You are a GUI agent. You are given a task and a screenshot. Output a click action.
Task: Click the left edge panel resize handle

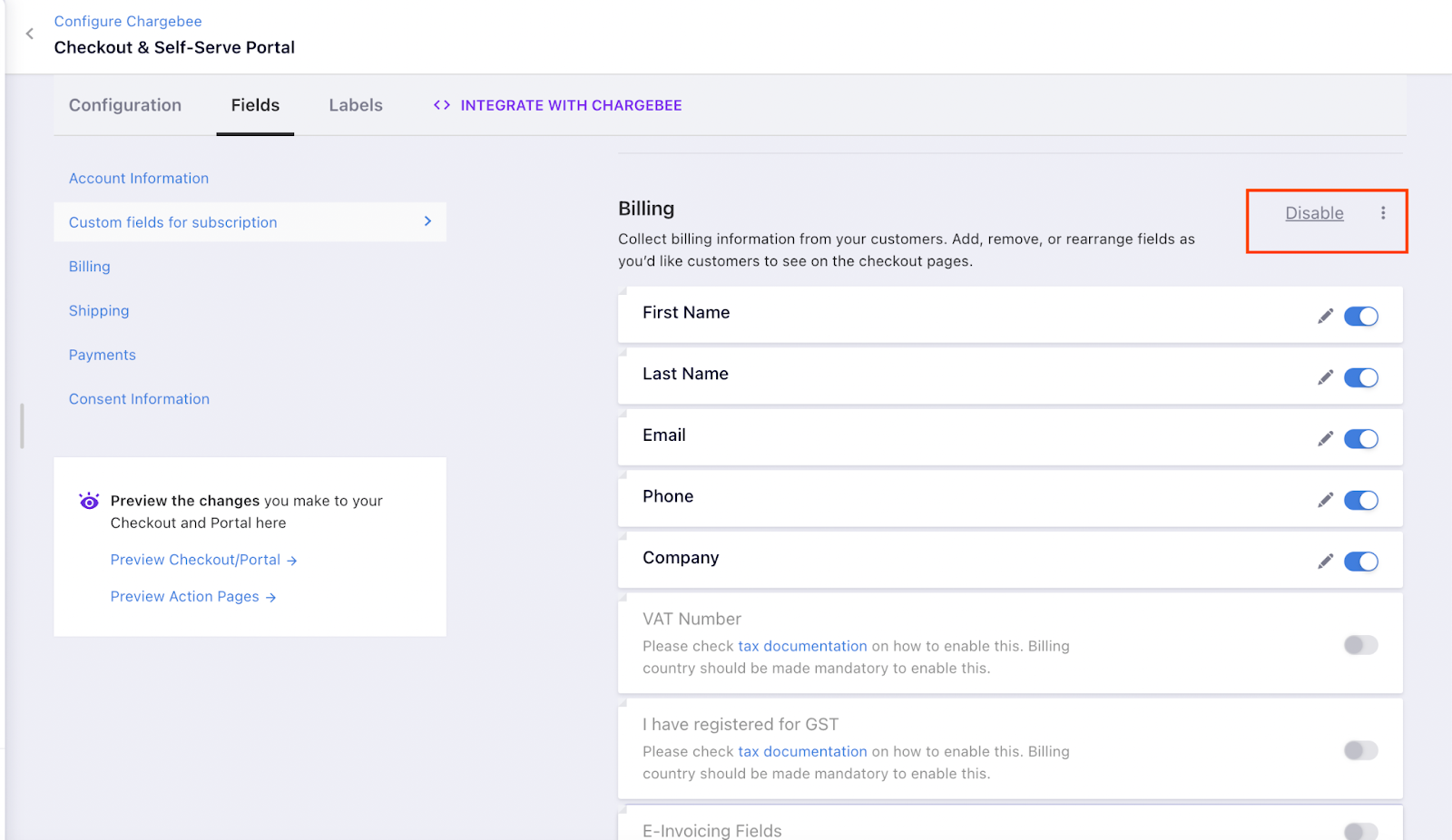(x=22, y=426)
